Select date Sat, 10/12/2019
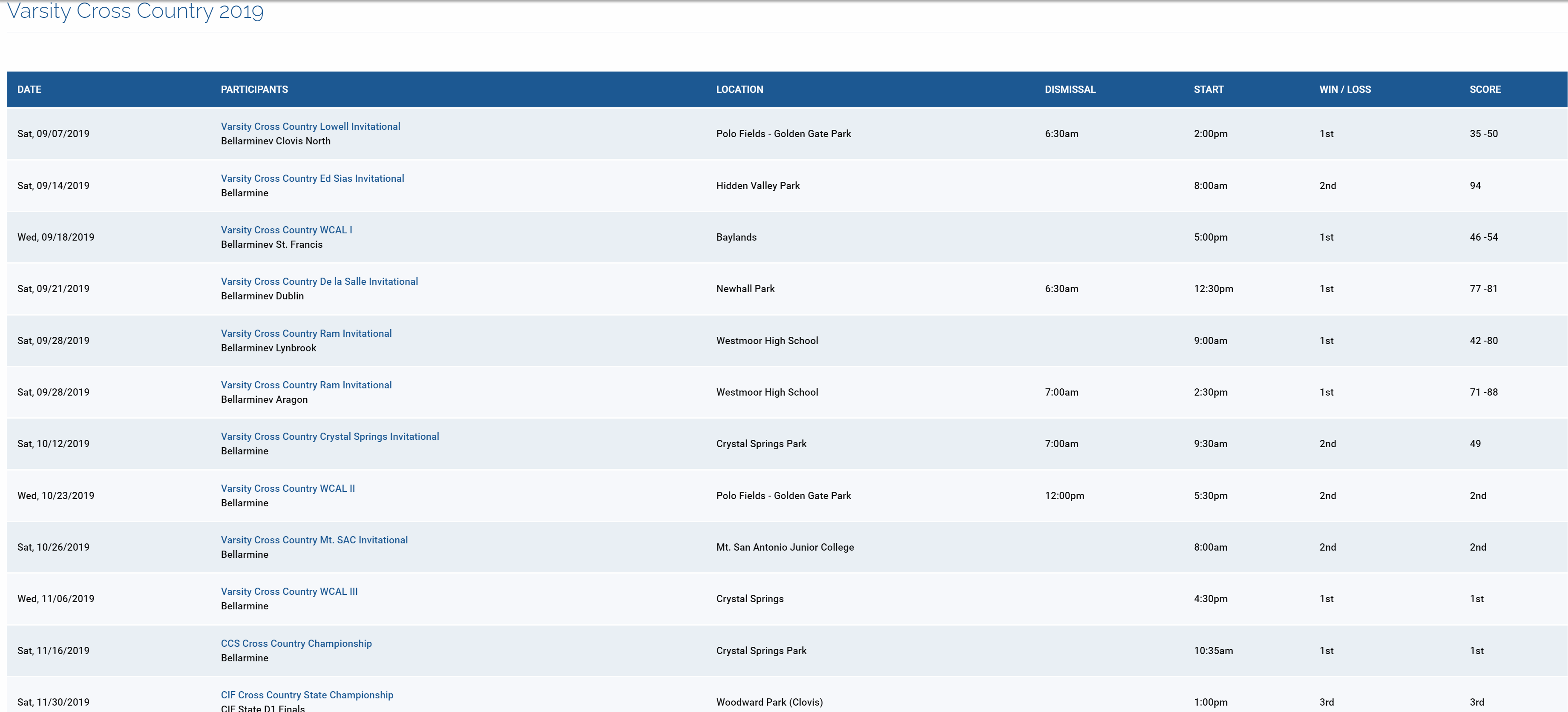Image resolution: width=1568 pixels, height=712 pixels. [54, 444]
